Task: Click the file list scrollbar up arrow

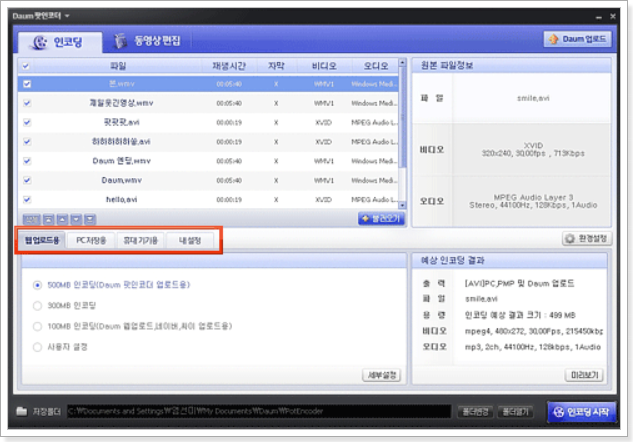Action: pos(402,63)
